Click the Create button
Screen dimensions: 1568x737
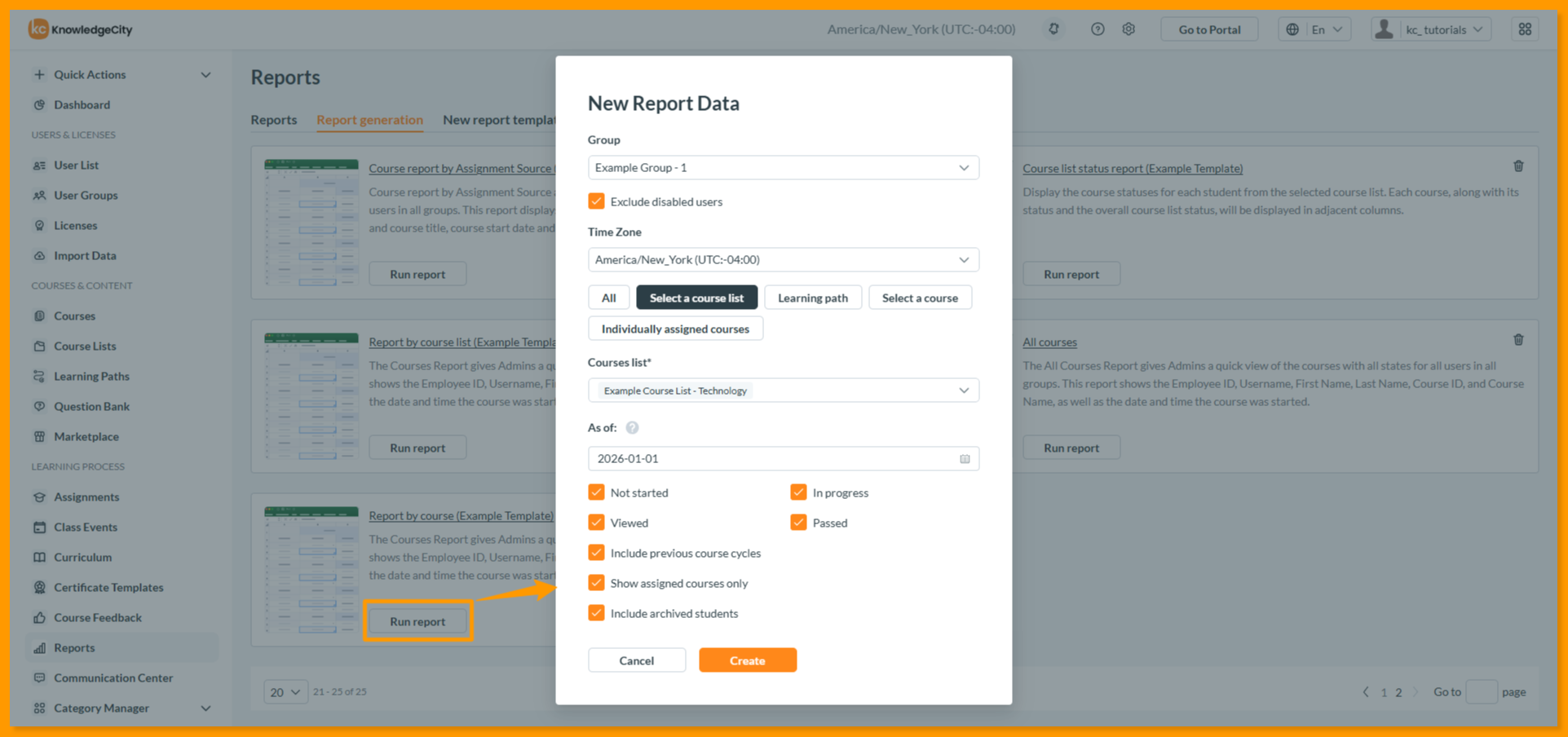click(748, 660)
